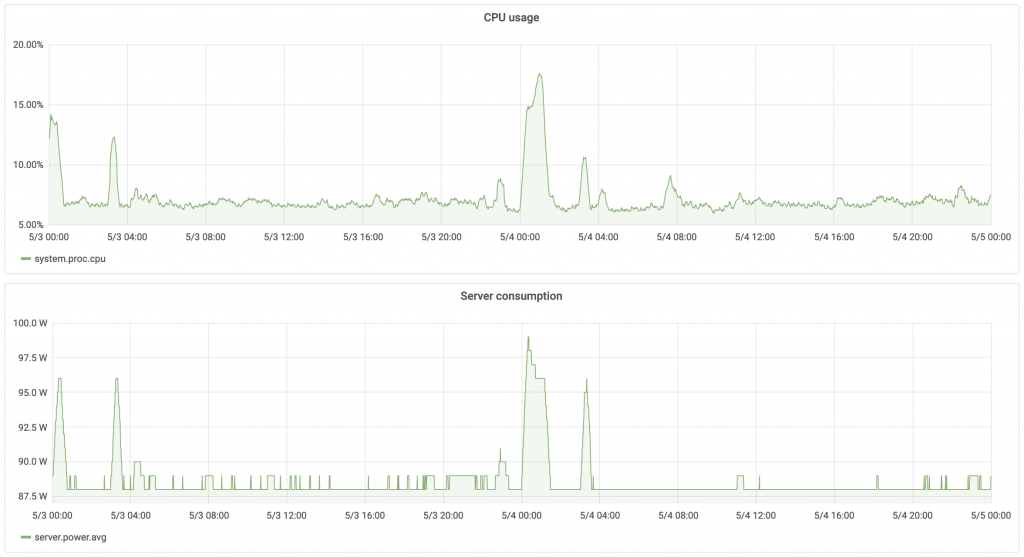Click the 87.5 W label on power axis
This screenshot has width=1024, height=557.
pos(29,496)
